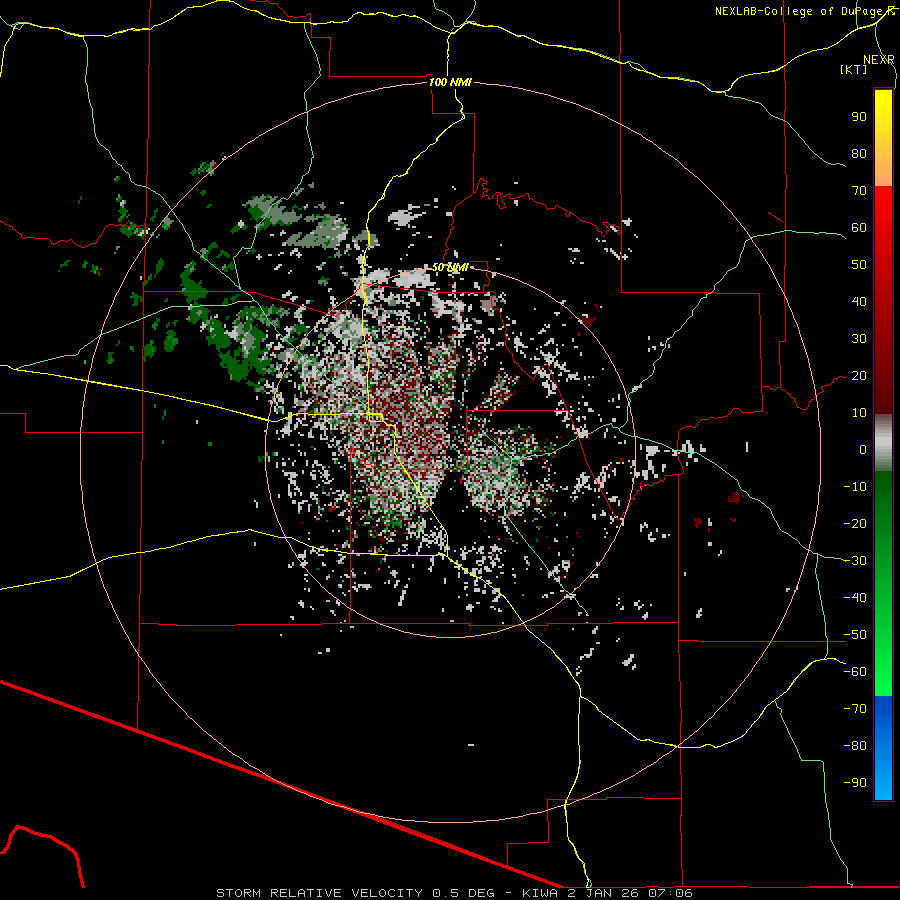
Task: Click the 30 value on velocity scale
Action: tap(859, 339)
